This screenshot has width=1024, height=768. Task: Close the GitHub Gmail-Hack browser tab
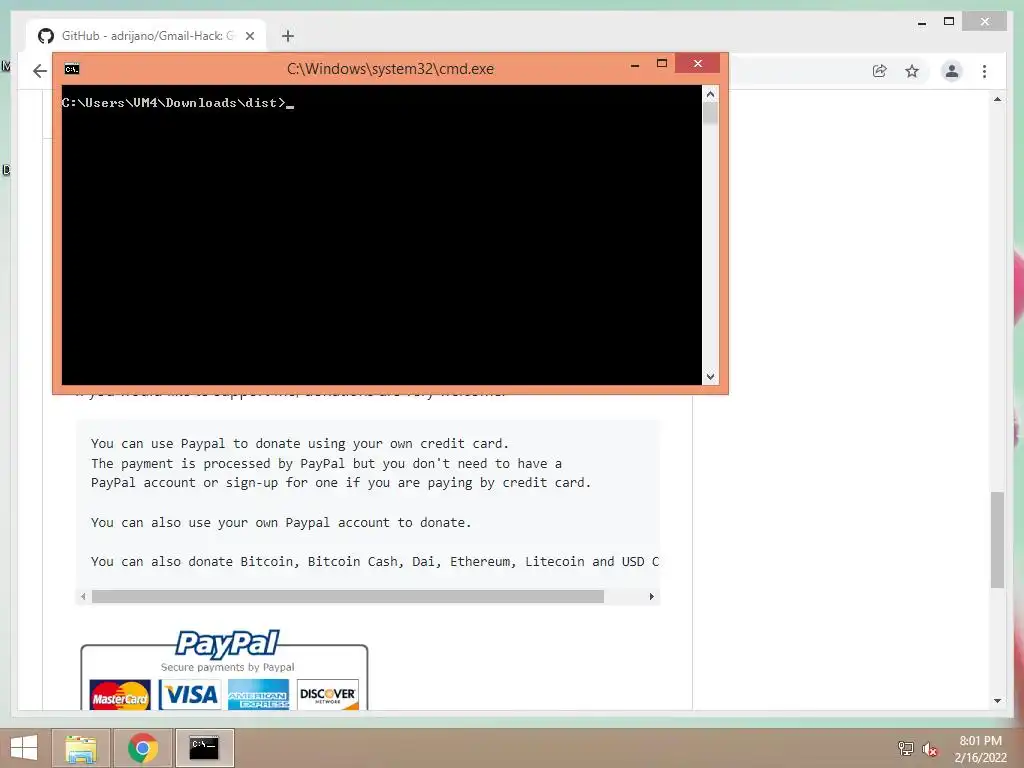[249, 36]
